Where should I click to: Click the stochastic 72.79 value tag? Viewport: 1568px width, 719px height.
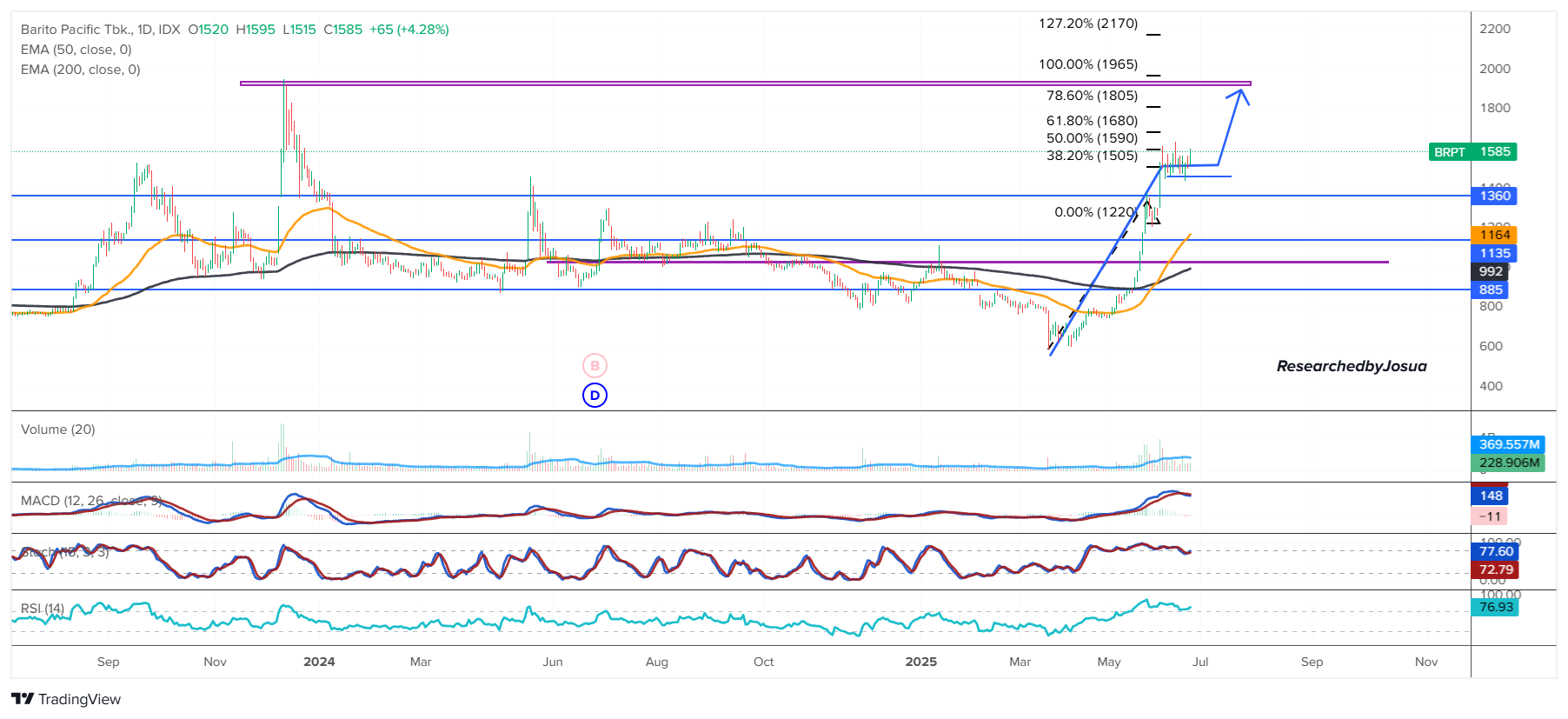point(1496,569)
